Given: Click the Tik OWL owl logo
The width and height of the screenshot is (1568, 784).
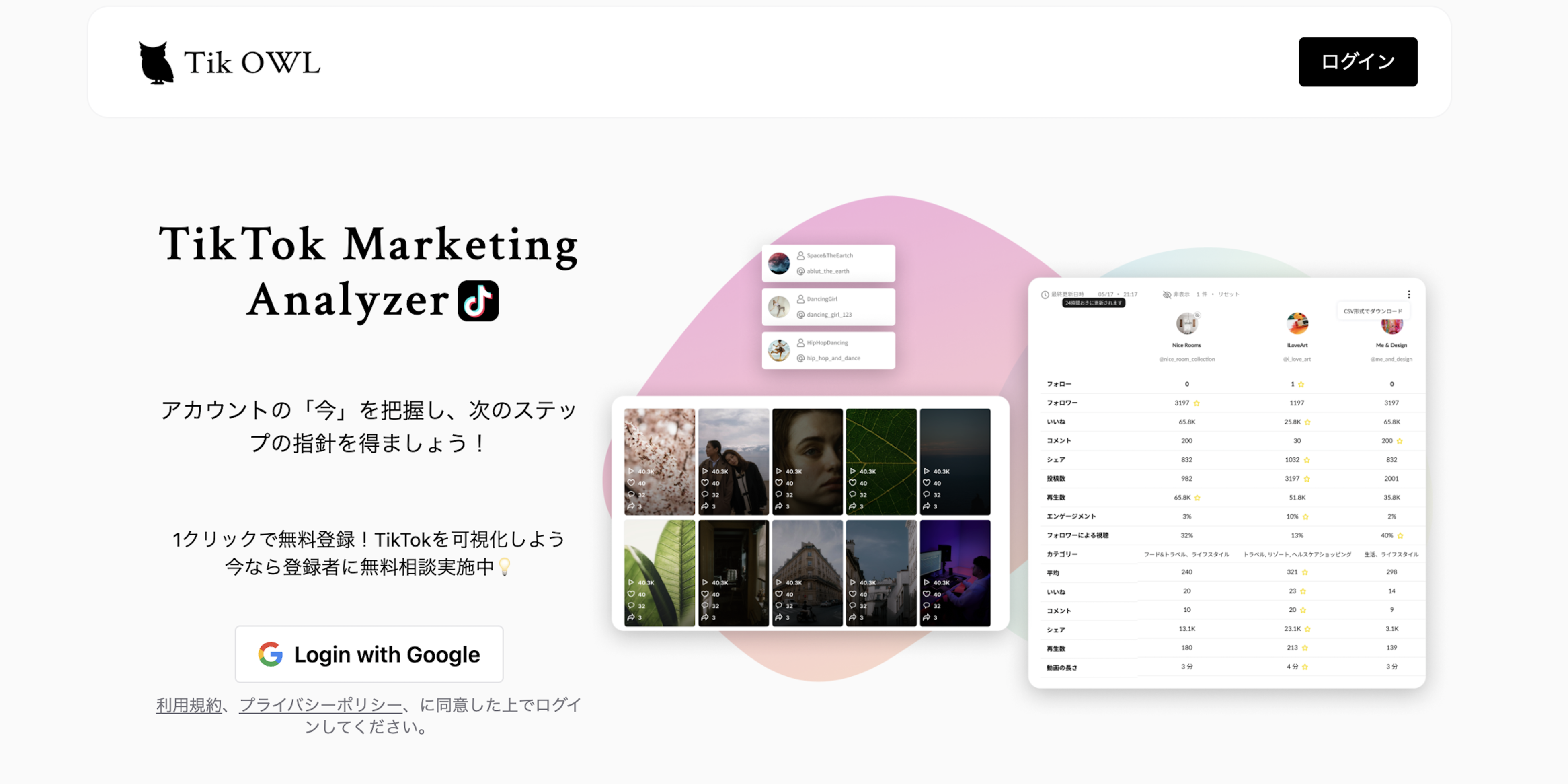Looking at the screenshot, I should coord(156,62).
